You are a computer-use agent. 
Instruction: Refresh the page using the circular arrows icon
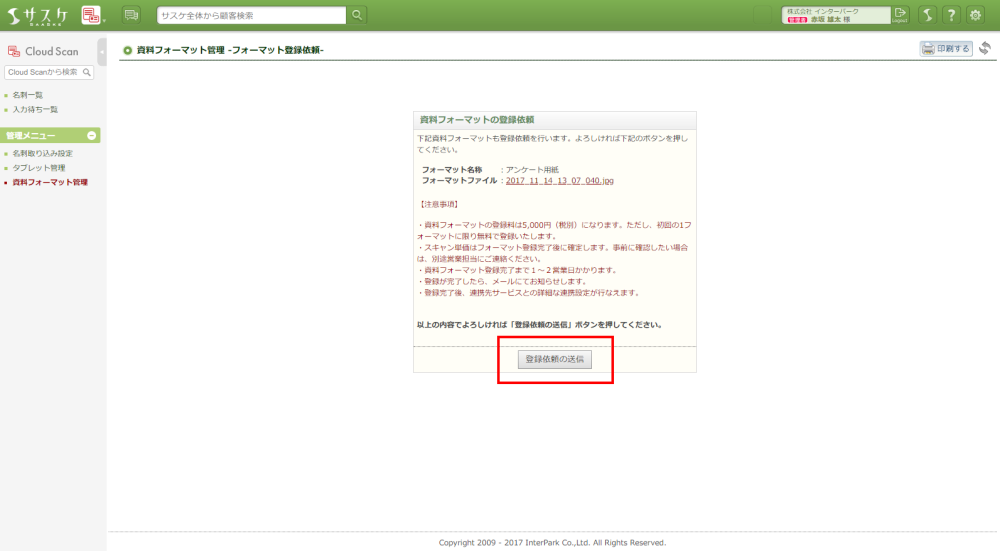tap(985, 49)
